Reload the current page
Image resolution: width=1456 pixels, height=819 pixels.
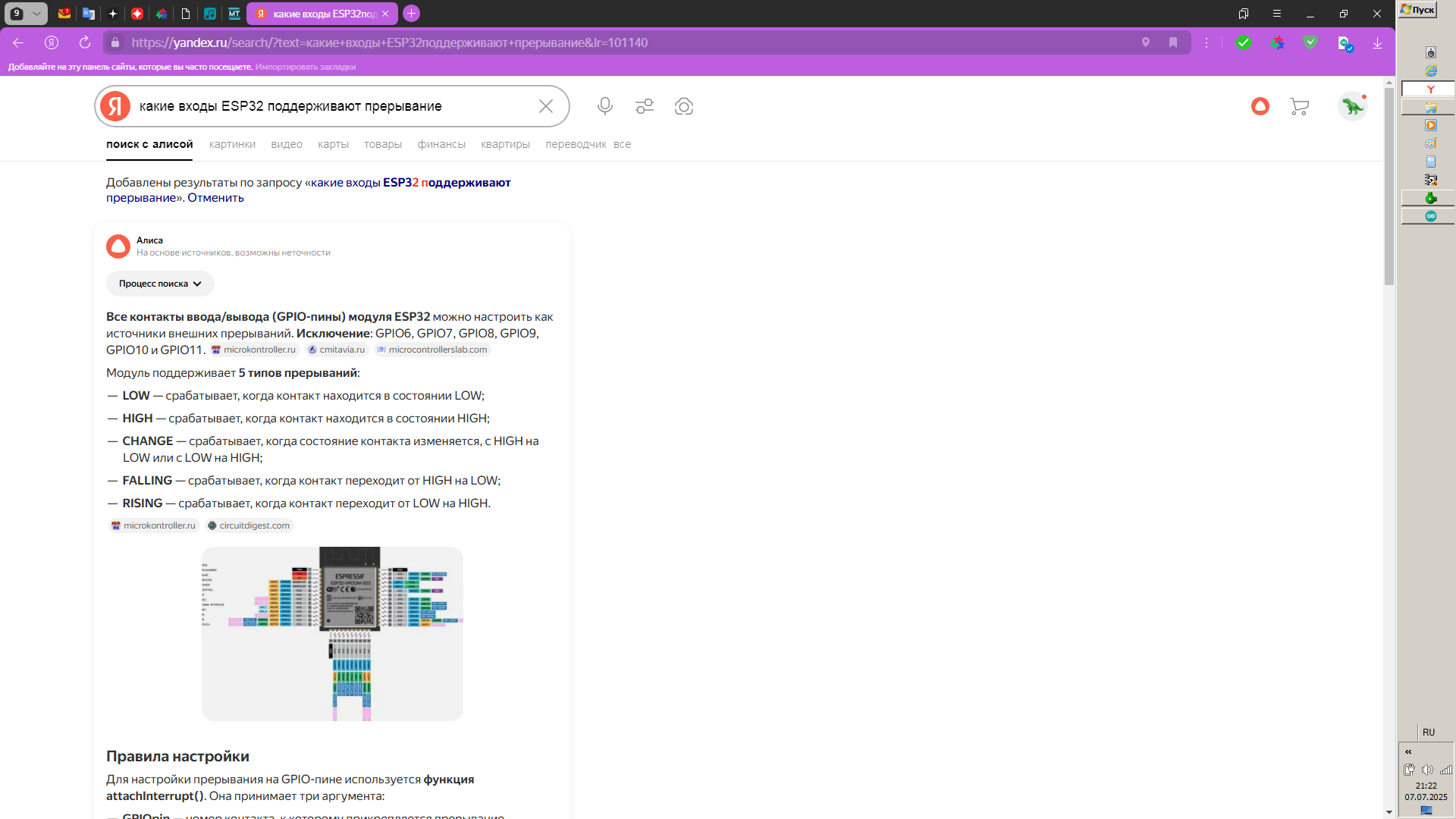coord(85,42)
